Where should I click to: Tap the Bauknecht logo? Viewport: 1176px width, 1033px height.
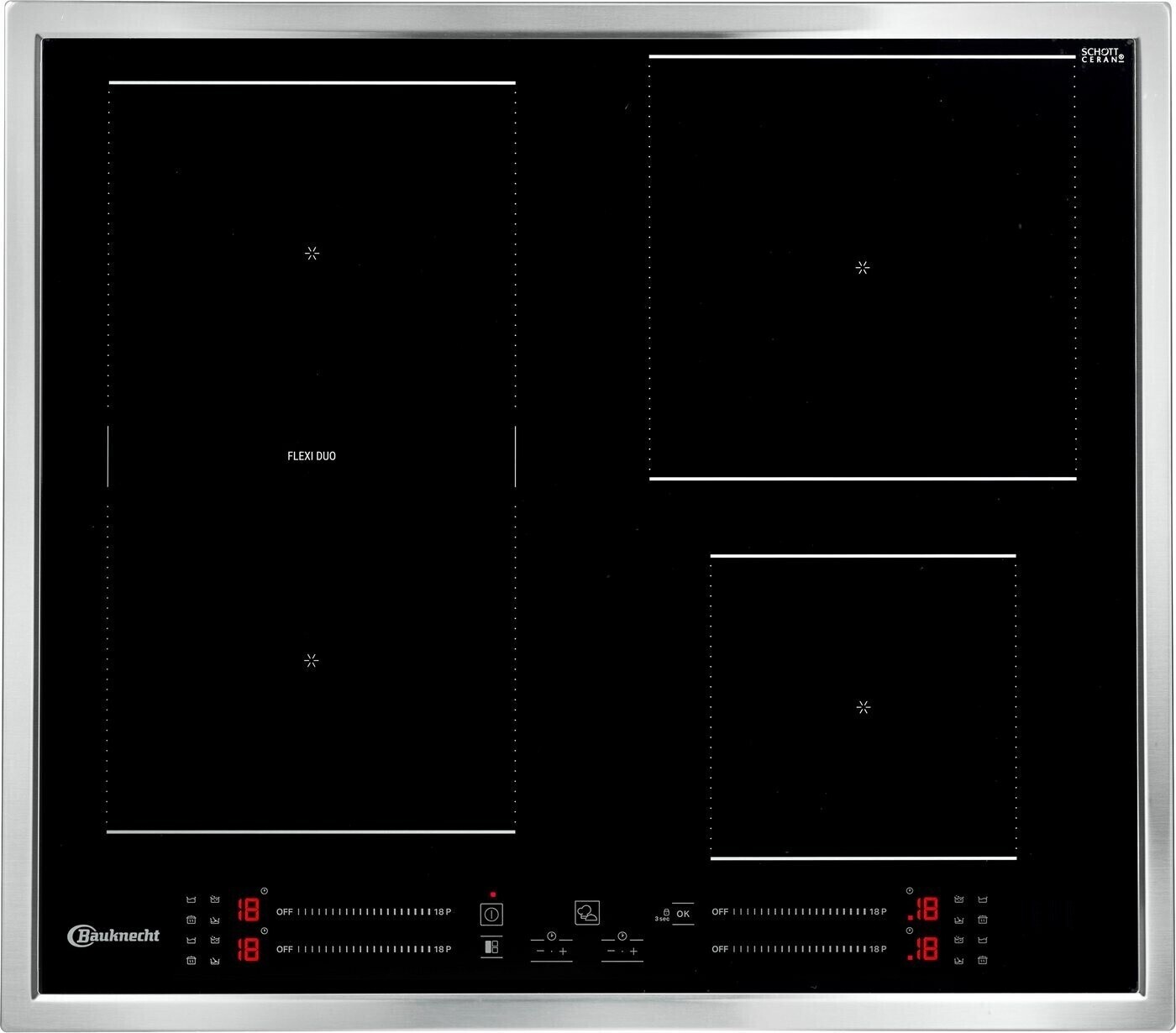coord(113,936)
